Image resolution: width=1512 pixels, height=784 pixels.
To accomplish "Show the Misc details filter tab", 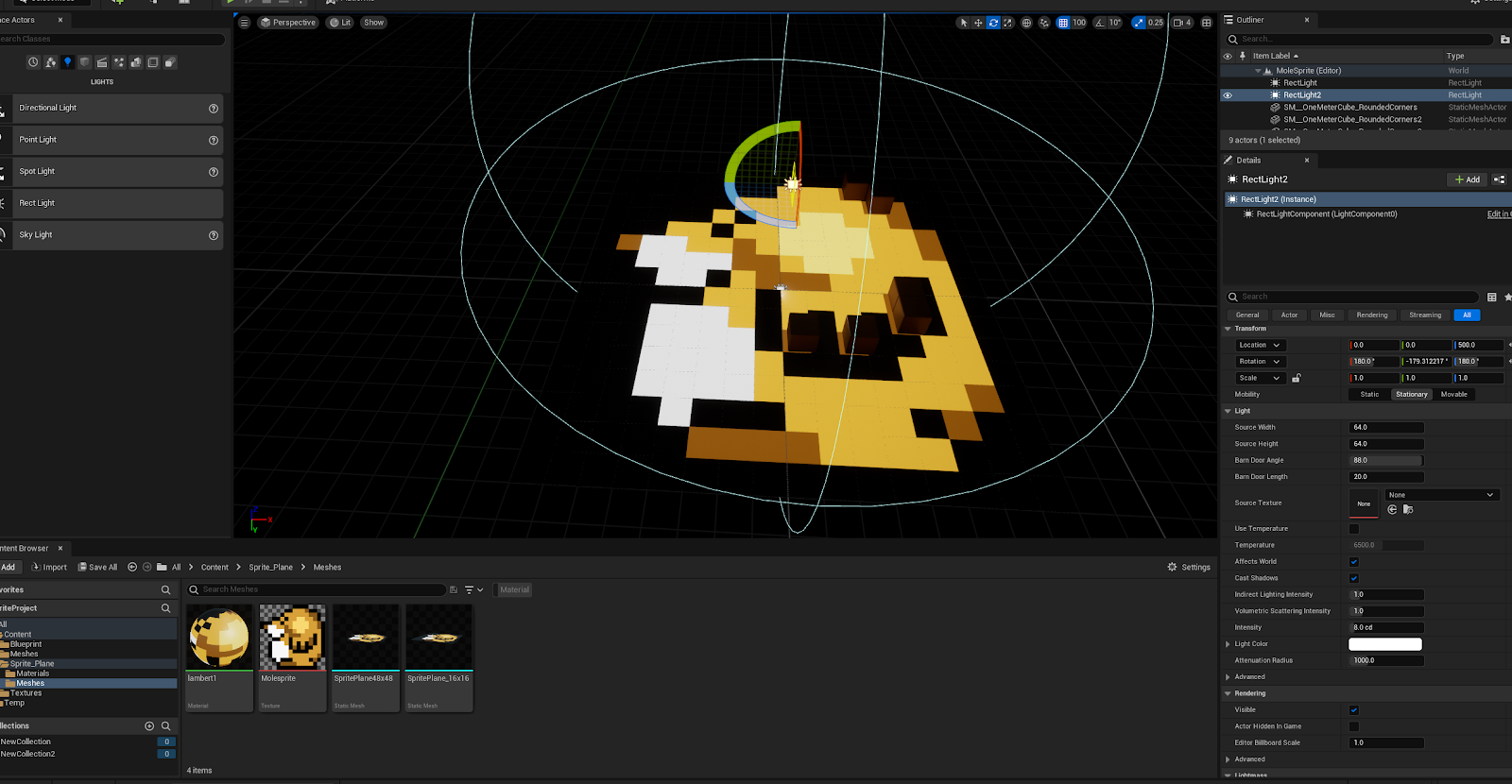I will pyautogui.click(x=1327, y=315).
